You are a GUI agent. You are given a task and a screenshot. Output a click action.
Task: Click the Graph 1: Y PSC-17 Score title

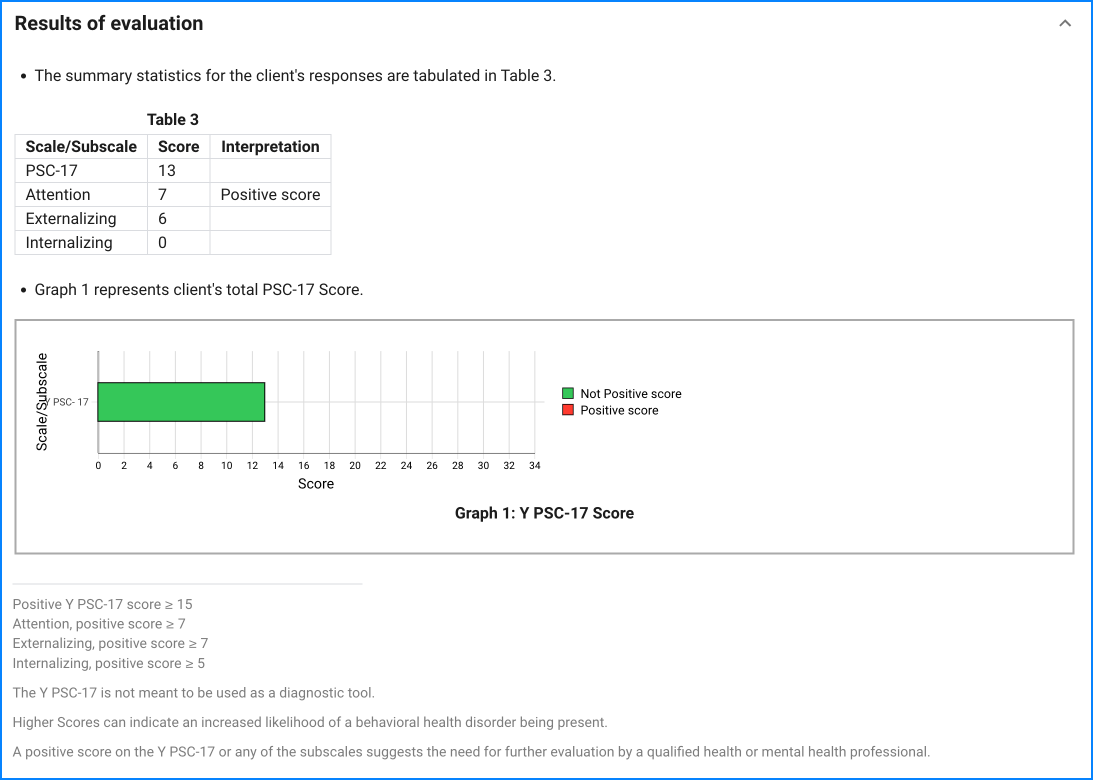pos(544,513)
